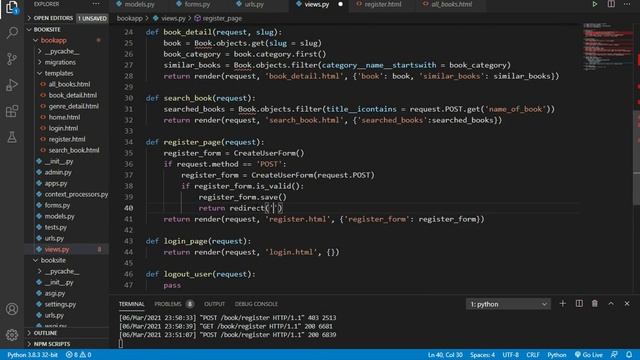Viewport: 640px width, 360px height.
Task: Split the terminal pane
Action: coord(579,304)
